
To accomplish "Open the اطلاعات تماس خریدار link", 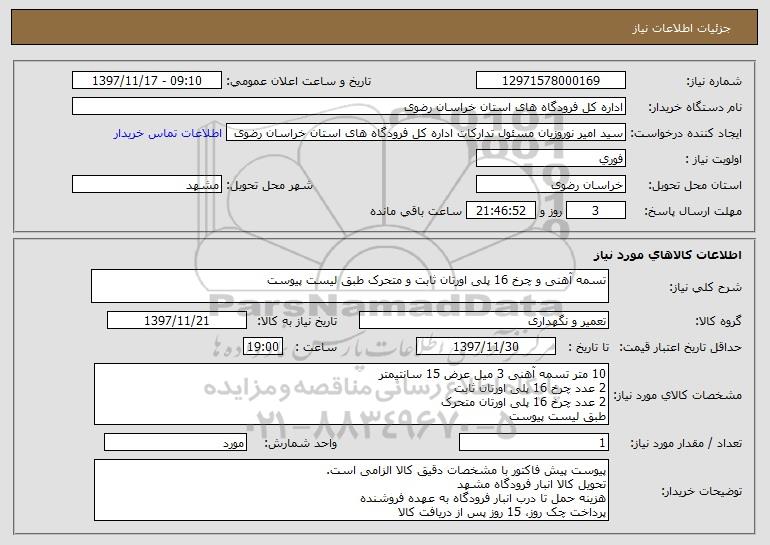I will pyautogui.click(x=167, y=133).
